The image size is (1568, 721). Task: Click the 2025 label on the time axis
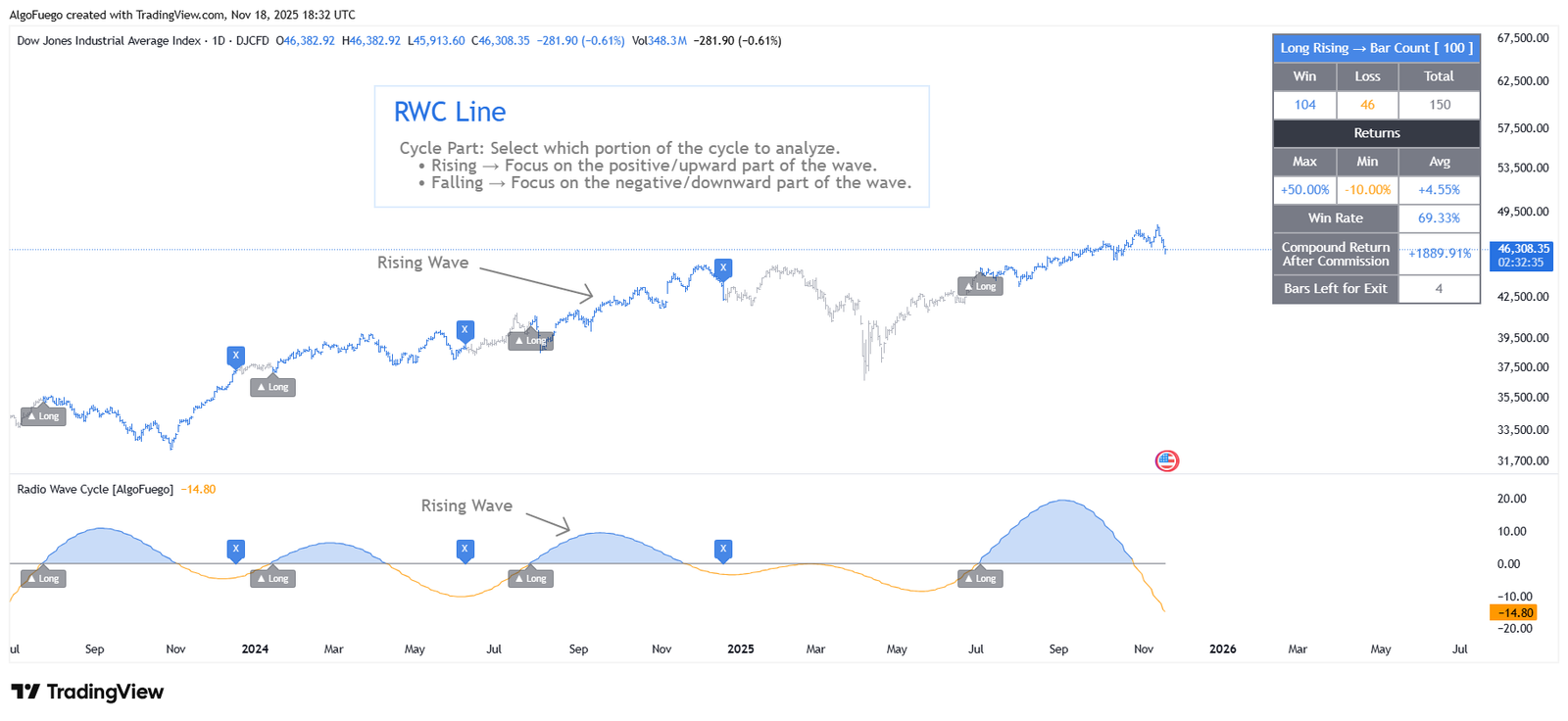[741, 649]
